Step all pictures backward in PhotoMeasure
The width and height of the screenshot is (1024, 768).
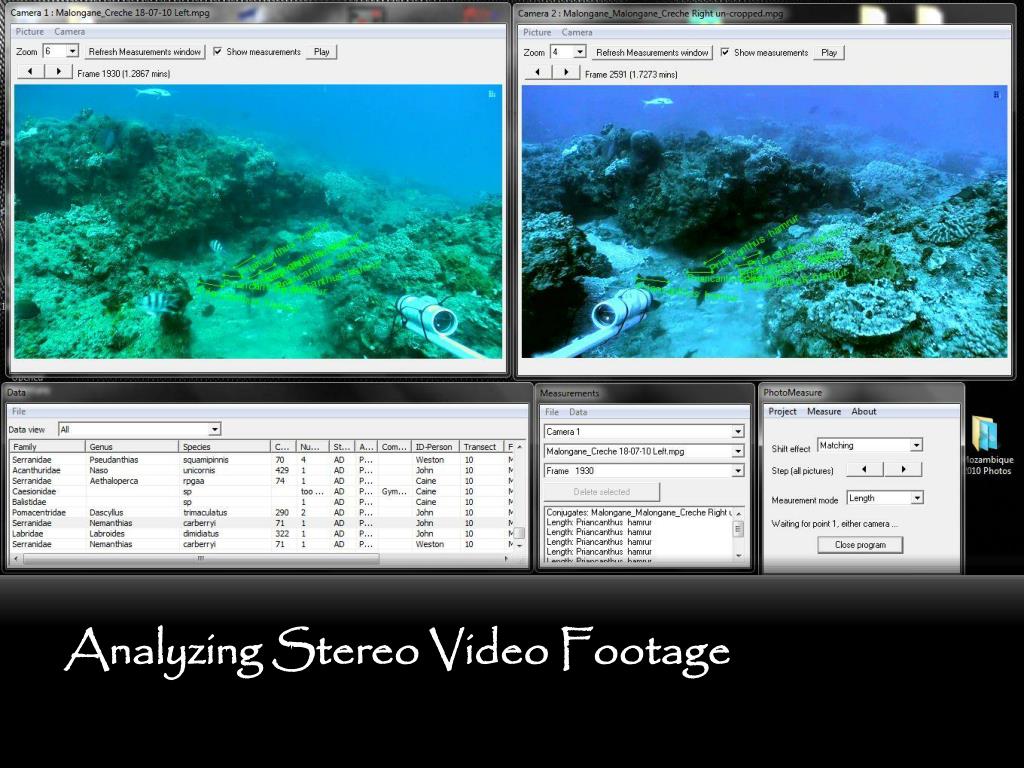(865, 470)
